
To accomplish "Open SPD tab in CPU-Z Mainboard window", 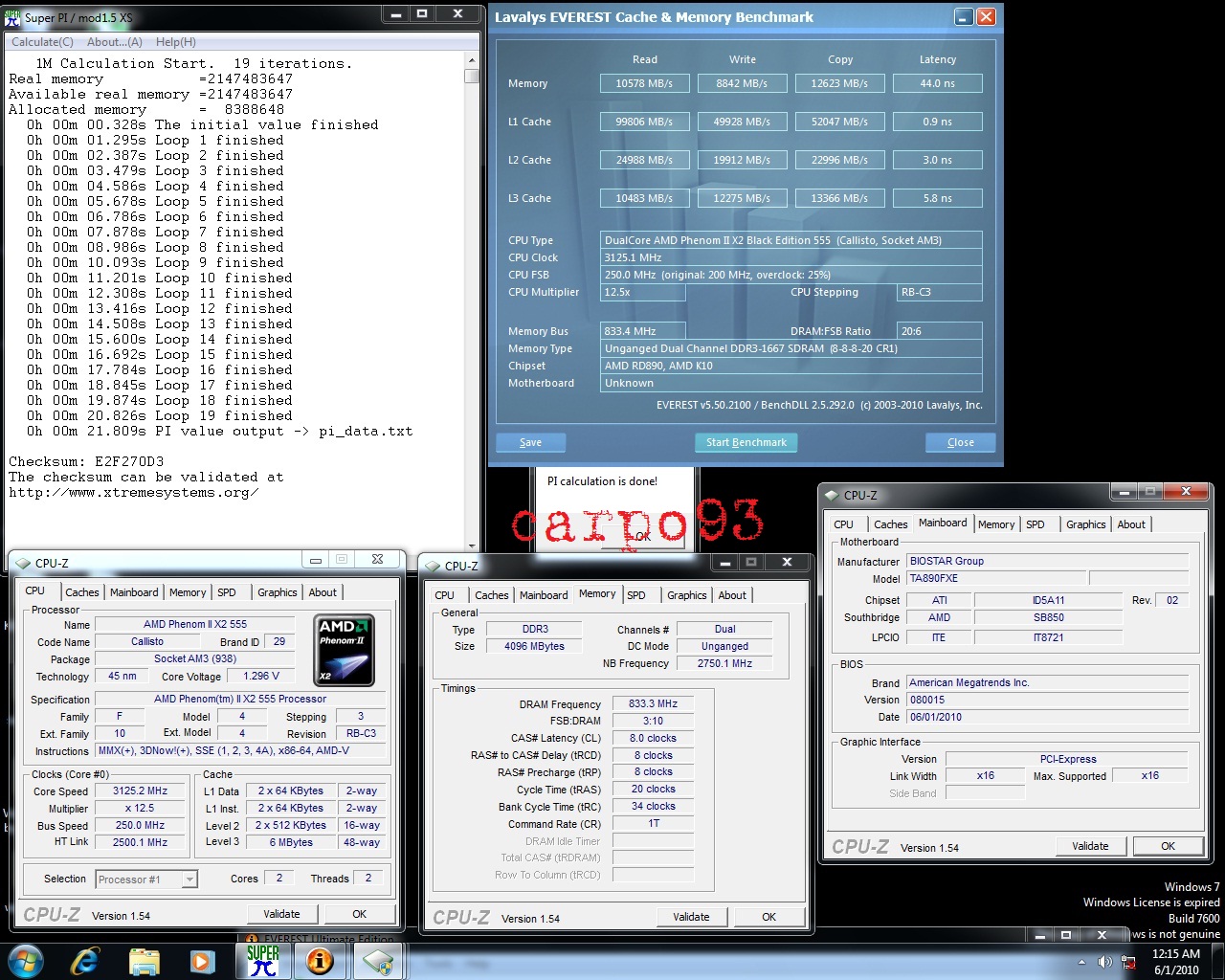I will click(1036, 524).
